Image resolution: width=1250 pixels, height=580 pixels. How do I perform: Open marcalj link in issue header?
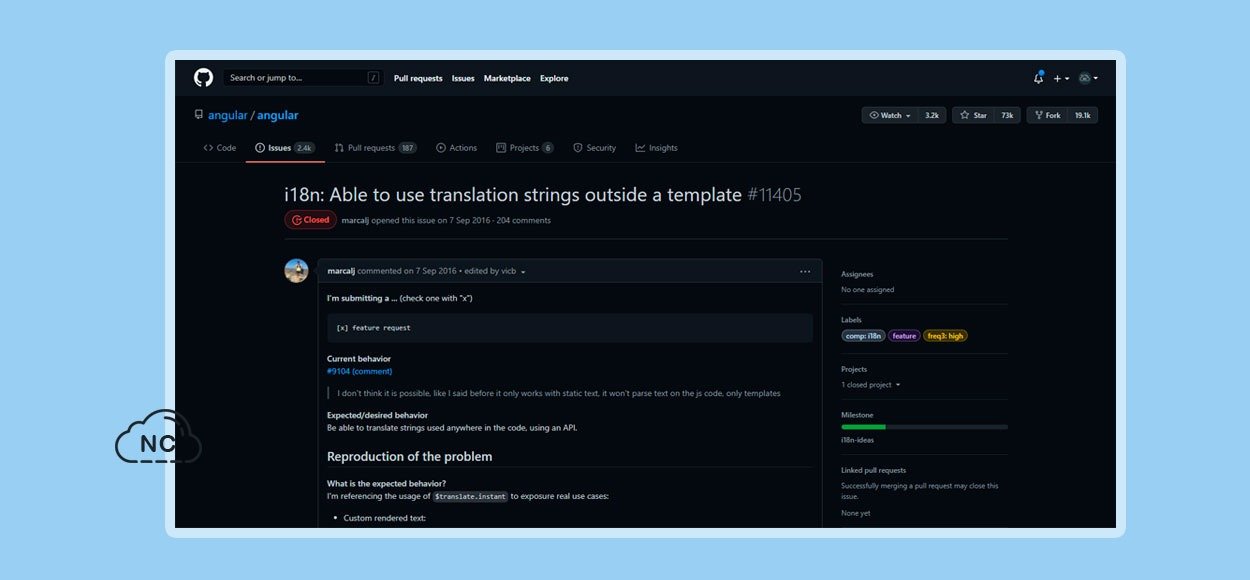coord(355,220)
